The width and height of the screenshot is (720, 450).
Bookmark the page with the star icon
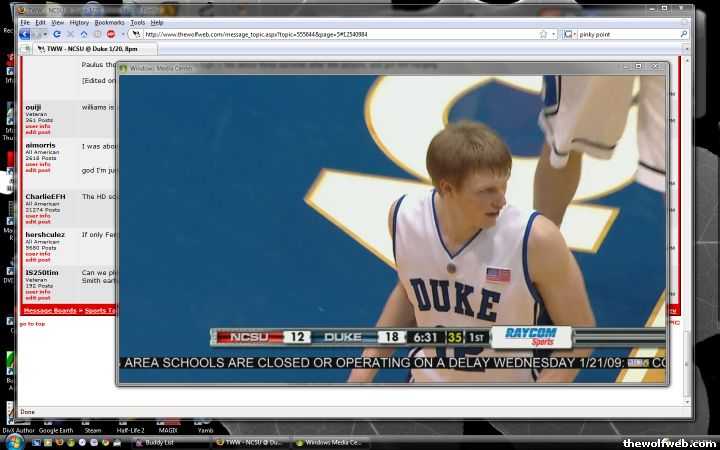pyautogui.click(x=543, y=34)
